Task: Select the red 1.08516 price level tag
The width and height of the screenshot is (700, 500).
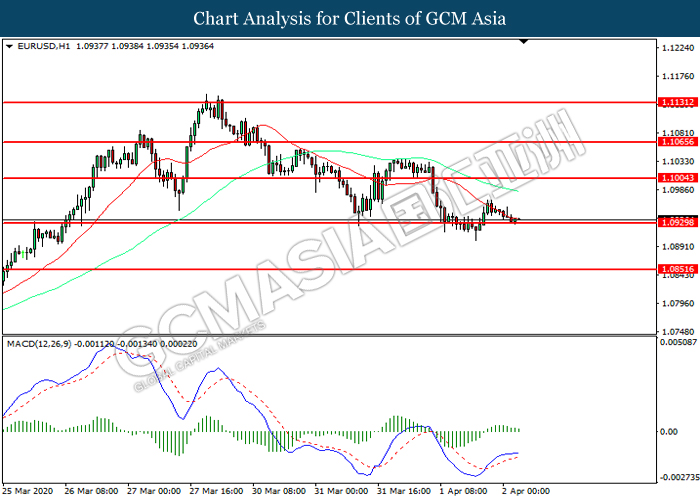Action: pos(678,269)
